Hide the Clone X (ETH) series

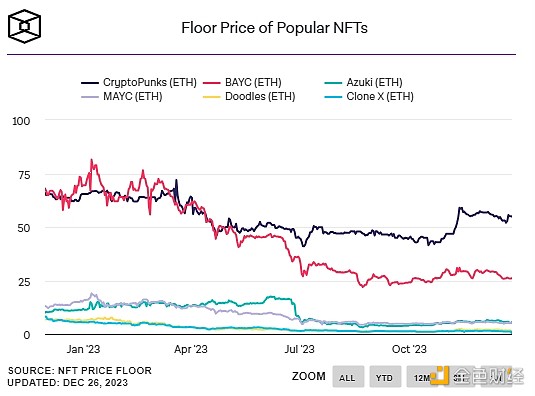point(369,97)
